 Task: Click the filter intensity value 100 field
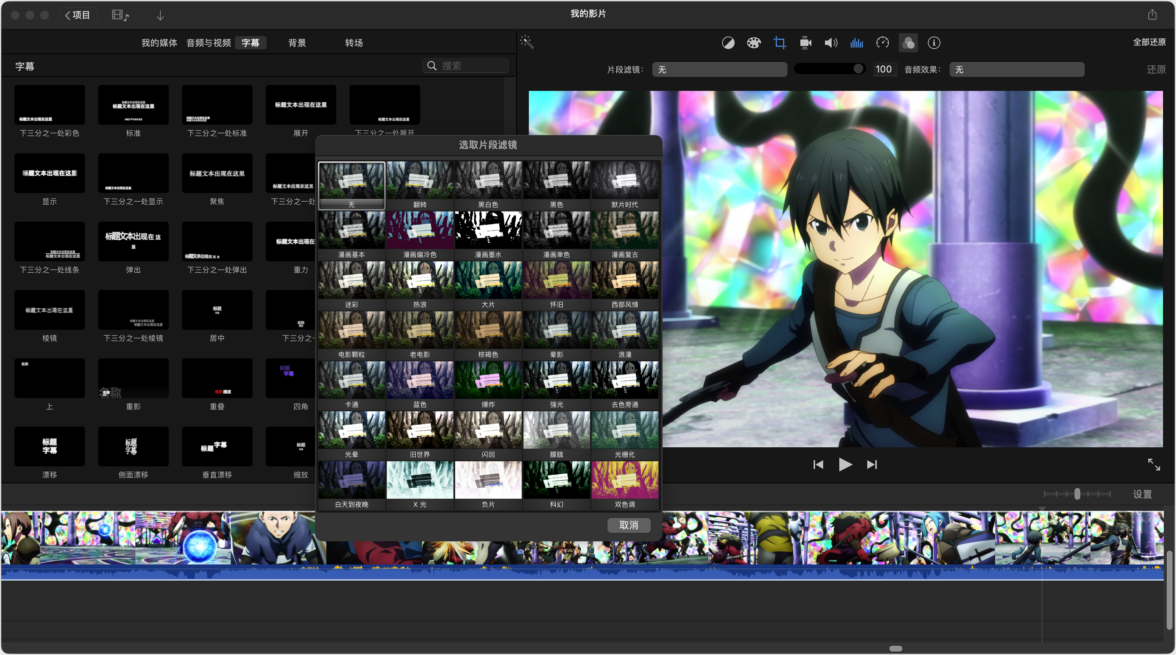[x=884, y=69]
